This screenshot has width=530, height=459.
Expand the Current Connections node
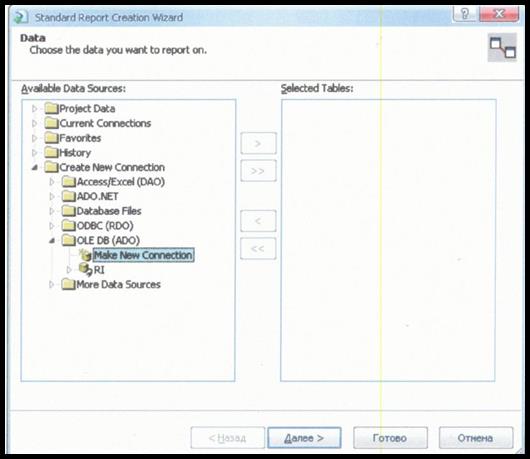(x=34, y=123)
